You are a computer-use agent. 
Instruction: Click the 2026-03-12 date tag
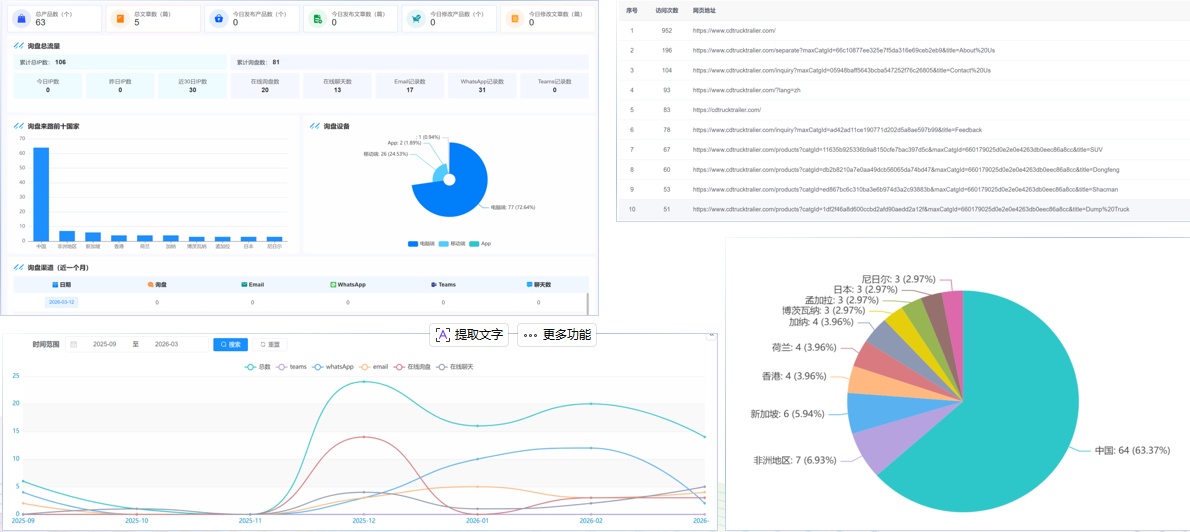click(61, 302)
